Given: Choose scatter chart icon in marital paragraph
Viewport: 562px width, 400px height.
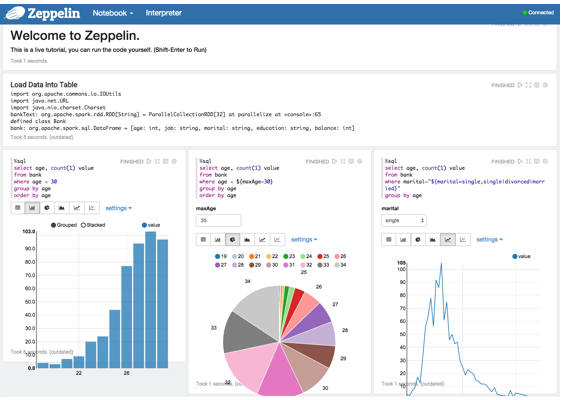Looking at the screenshot, I should [x=463, y=239].
